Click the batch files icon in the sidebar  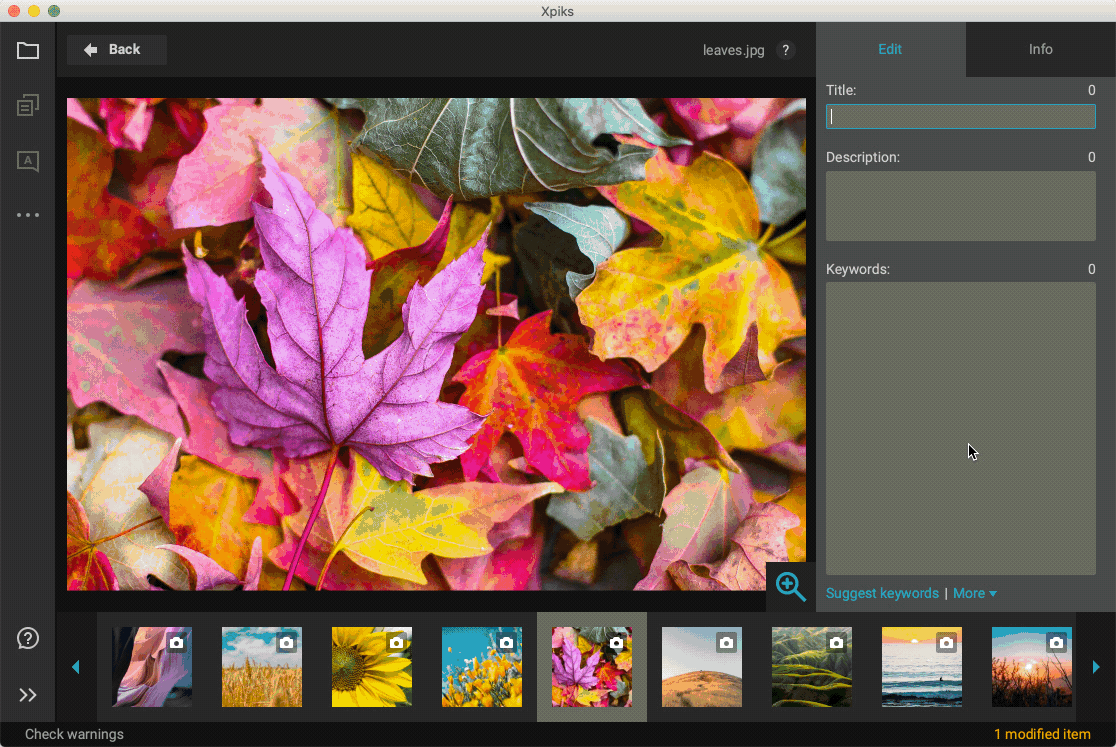point(28,105)
